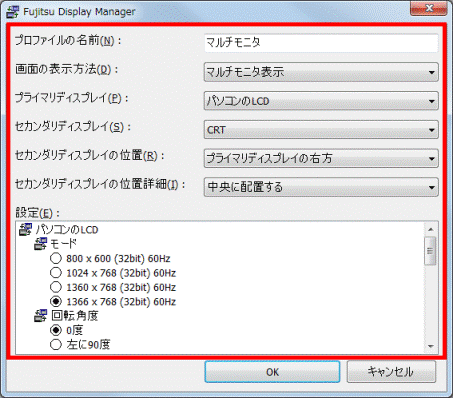Click the パソコンのLCD tree label

point(67,230)
